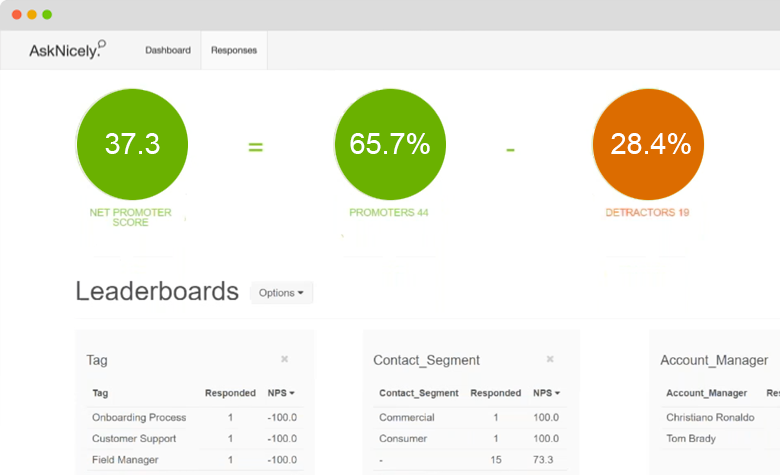This screenshot has width=780, height=475.
Task: Open the Leaderboards Options dropdown
Action: [x=281, y=293]
